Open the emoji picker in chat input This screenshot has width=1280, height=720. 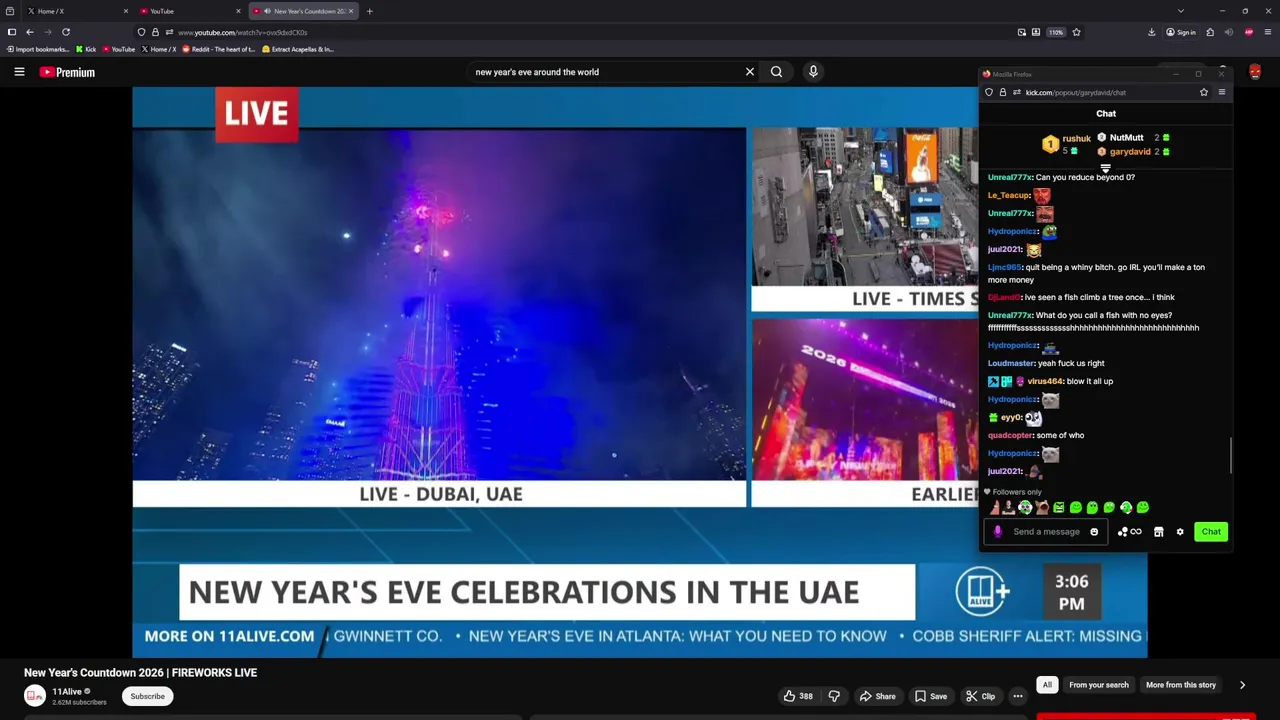pyautogui.click(x=1094, y=532)
